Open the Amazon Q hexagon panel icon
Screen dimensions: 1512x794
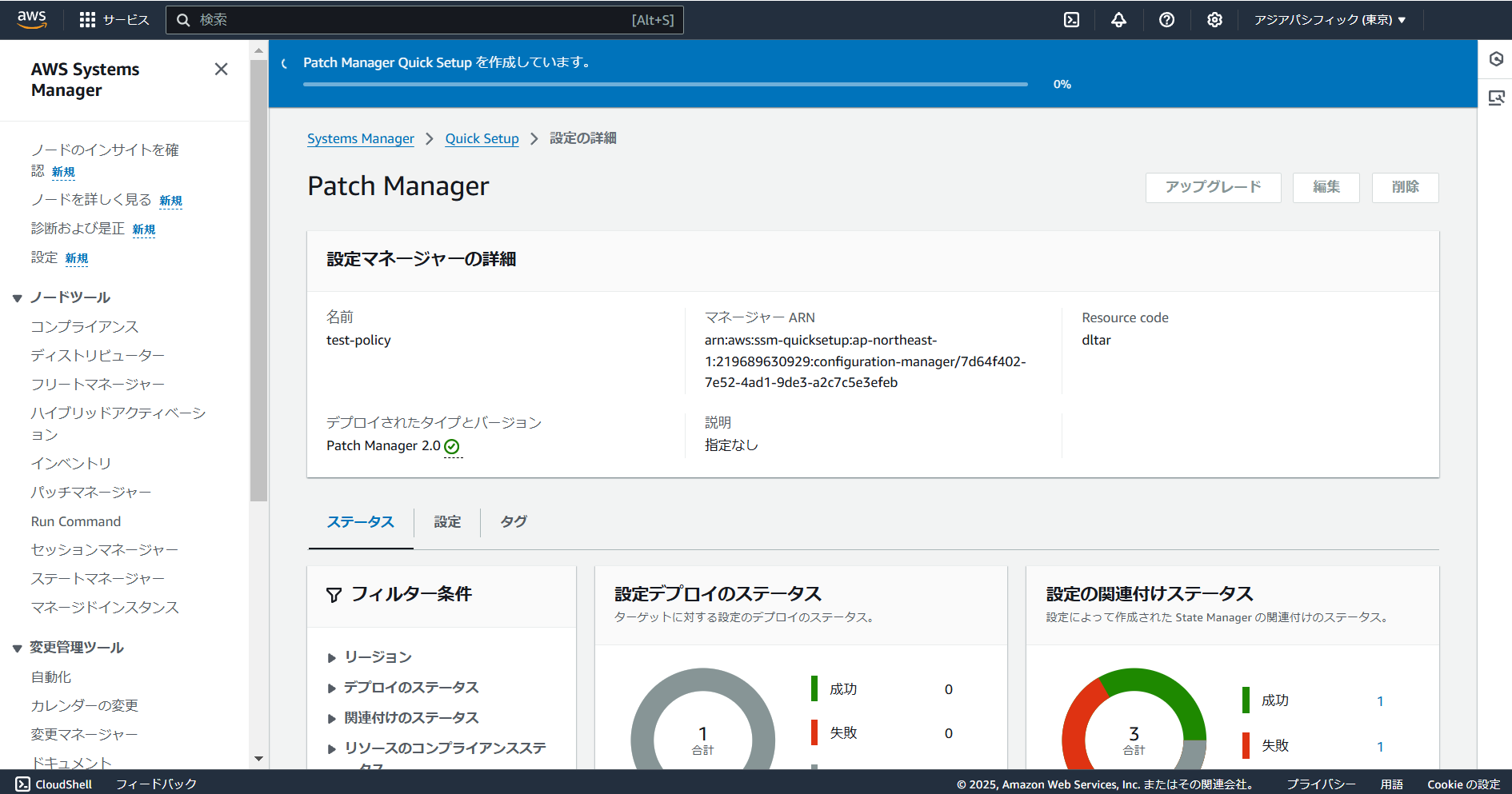[1495, 58]
